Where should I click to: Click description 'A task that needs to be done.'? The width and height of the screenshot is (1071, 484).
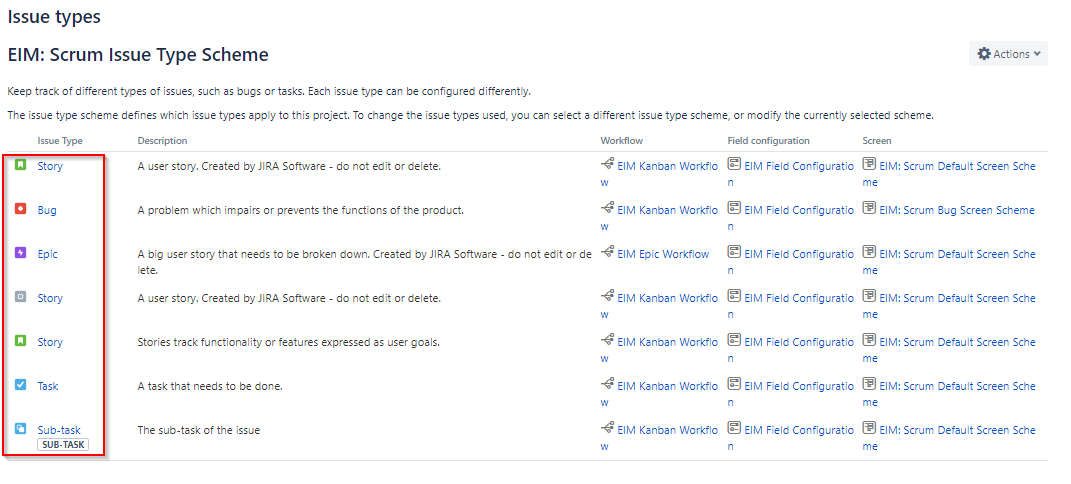(x=210, y=386)
